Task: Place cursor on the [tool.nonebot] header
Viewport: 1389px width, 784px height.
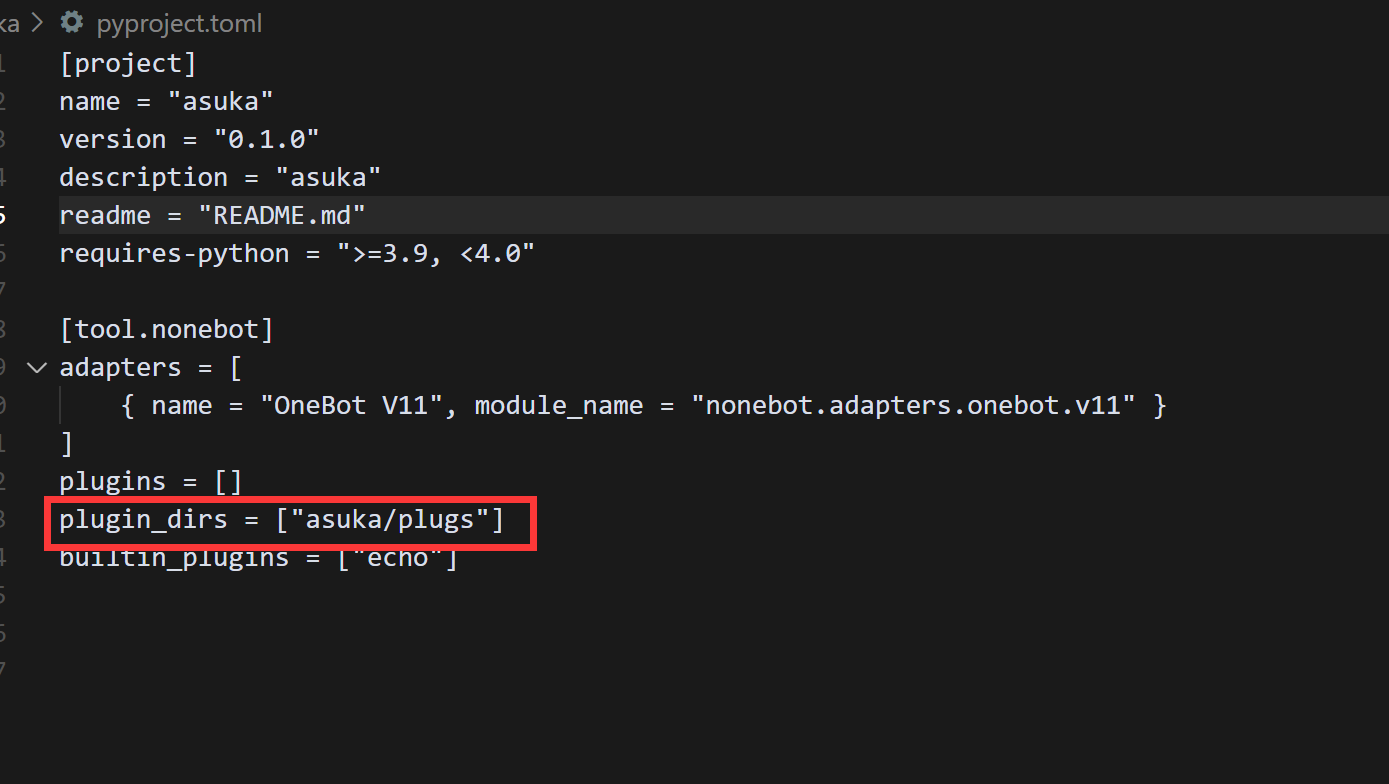Action: pos(166,329)
